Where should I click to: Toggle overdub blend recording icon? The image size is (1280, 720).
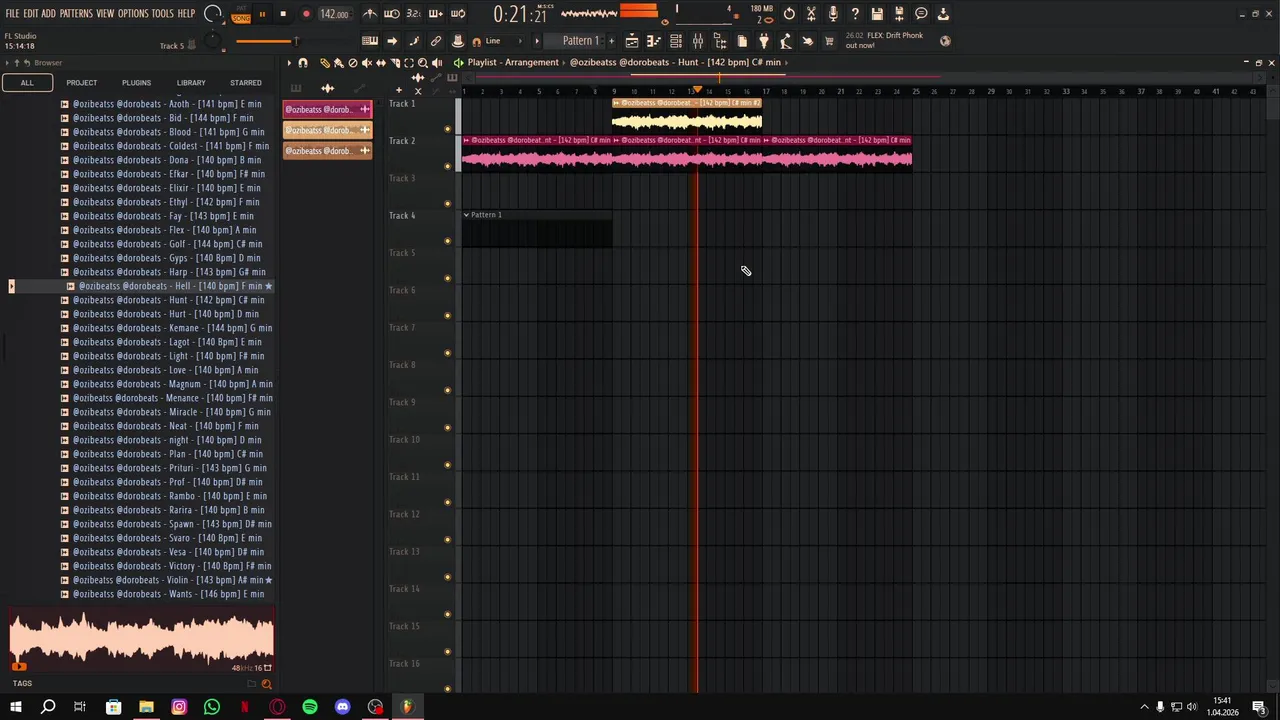click(x=436, y=14)
